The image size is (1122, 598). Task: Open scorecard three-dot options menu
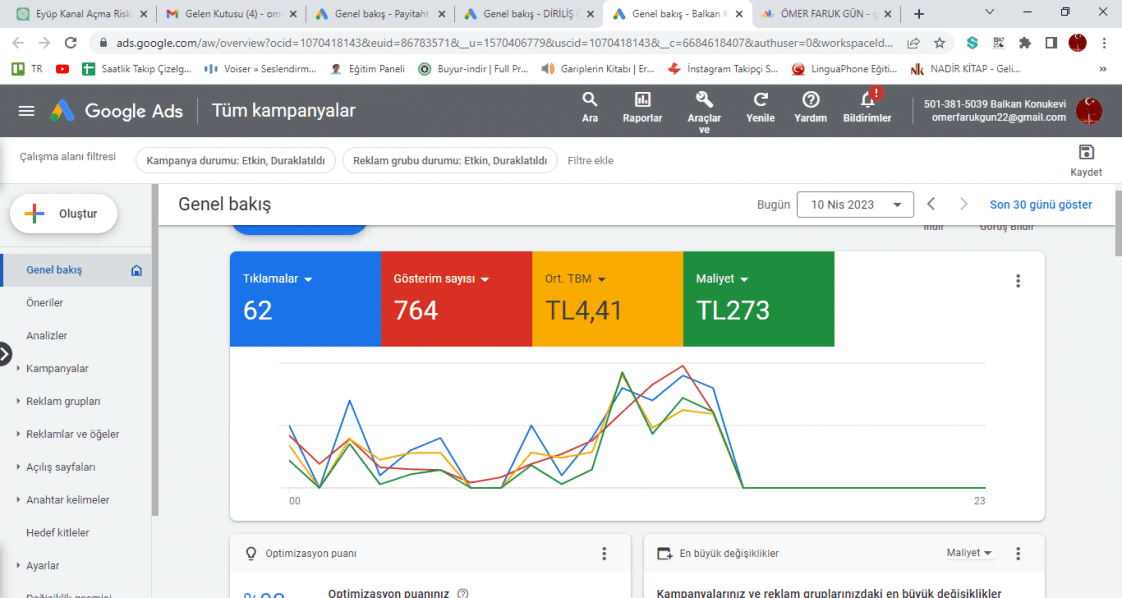tap(1018, 281)
